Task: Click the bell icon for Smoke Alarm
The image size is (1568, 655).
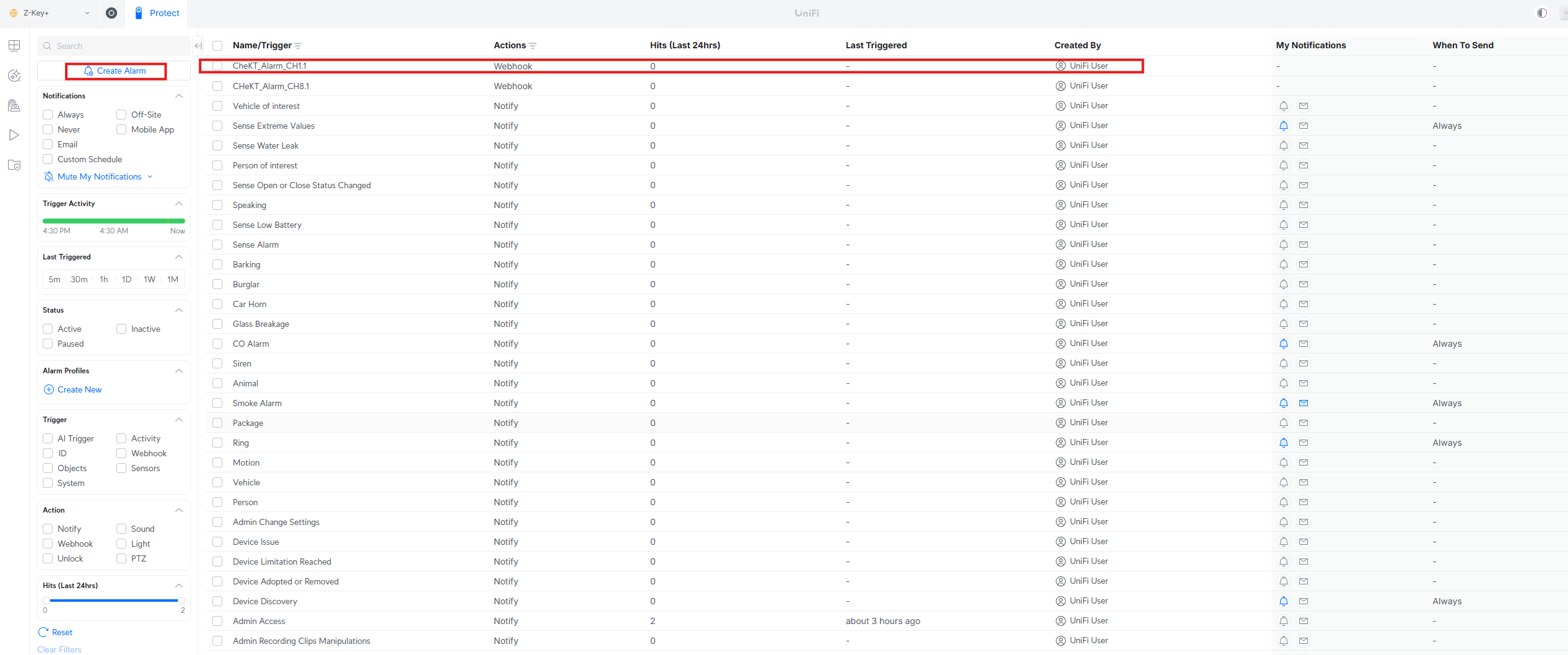Action: 1283,403
